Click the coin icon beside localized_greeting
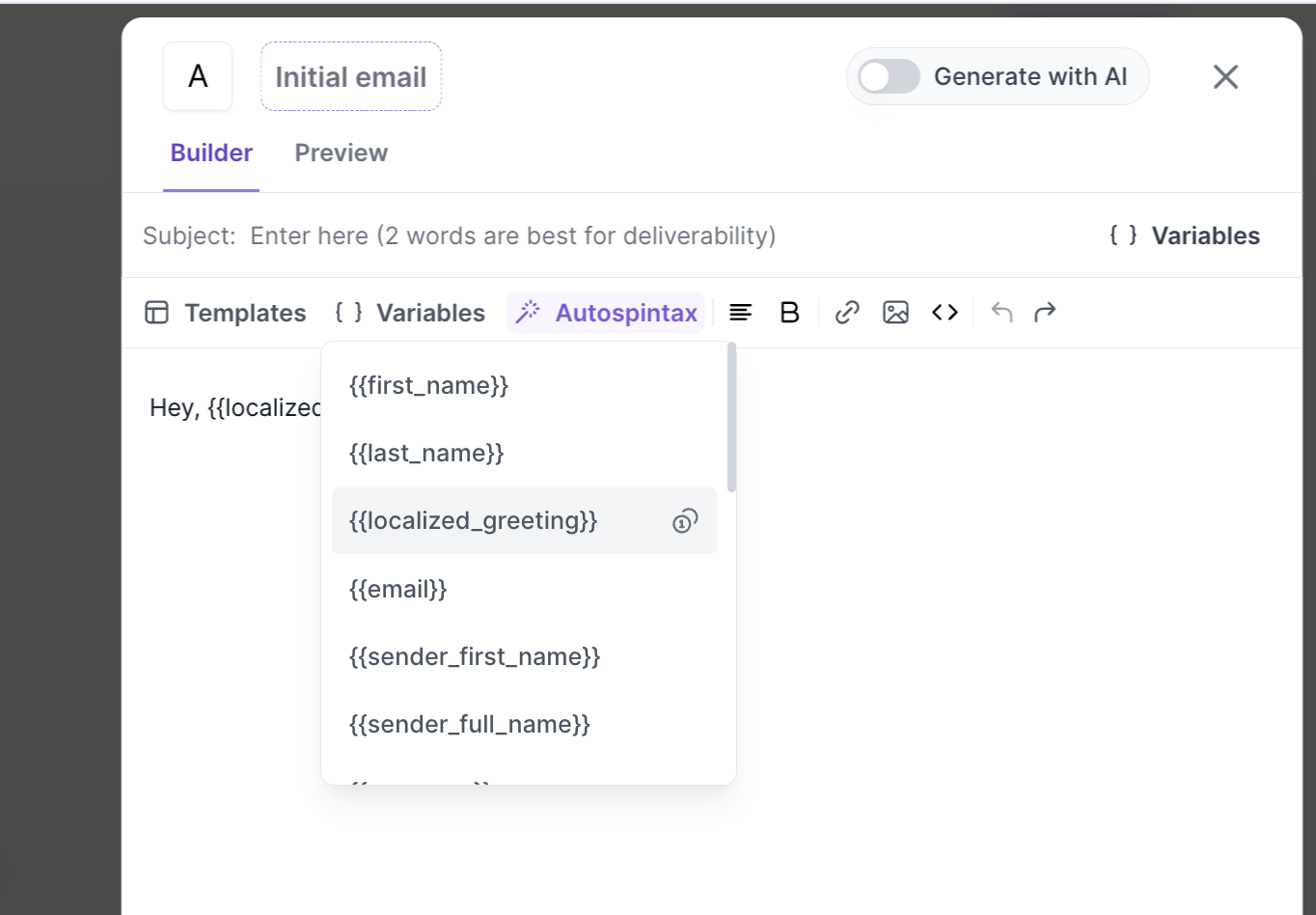This screenshot has height=915, width=1316. (685, 521)
